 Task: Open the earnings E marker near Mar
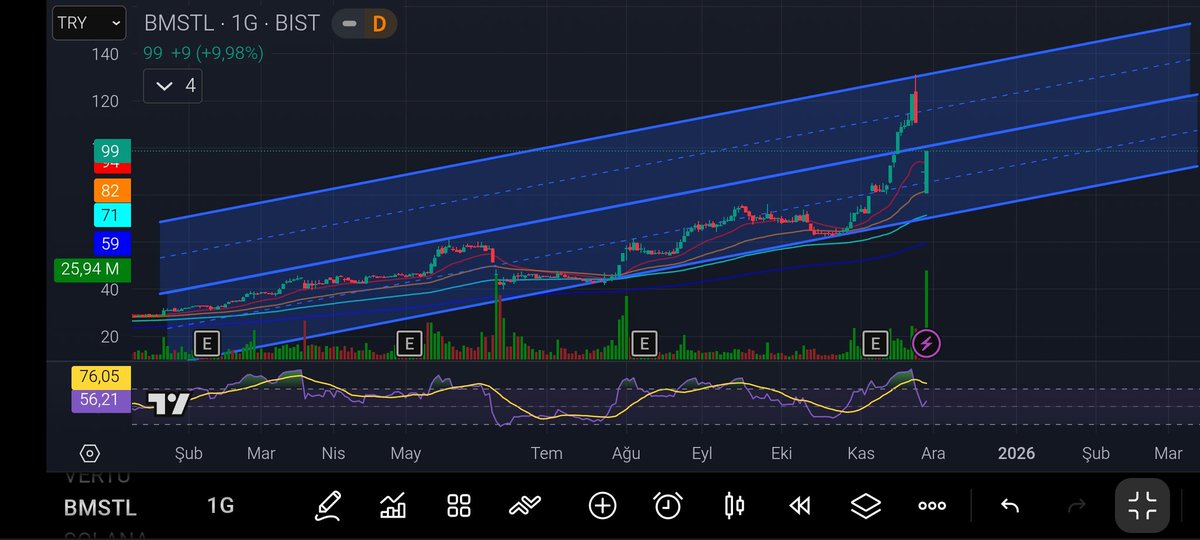point(206,344)
